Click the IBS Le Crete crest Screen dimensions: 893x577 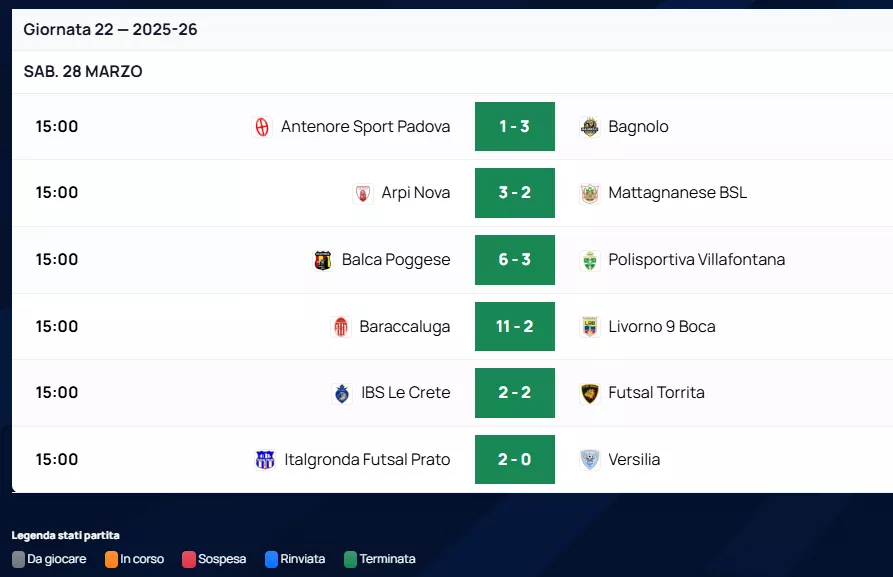click(x=342, y=393)
